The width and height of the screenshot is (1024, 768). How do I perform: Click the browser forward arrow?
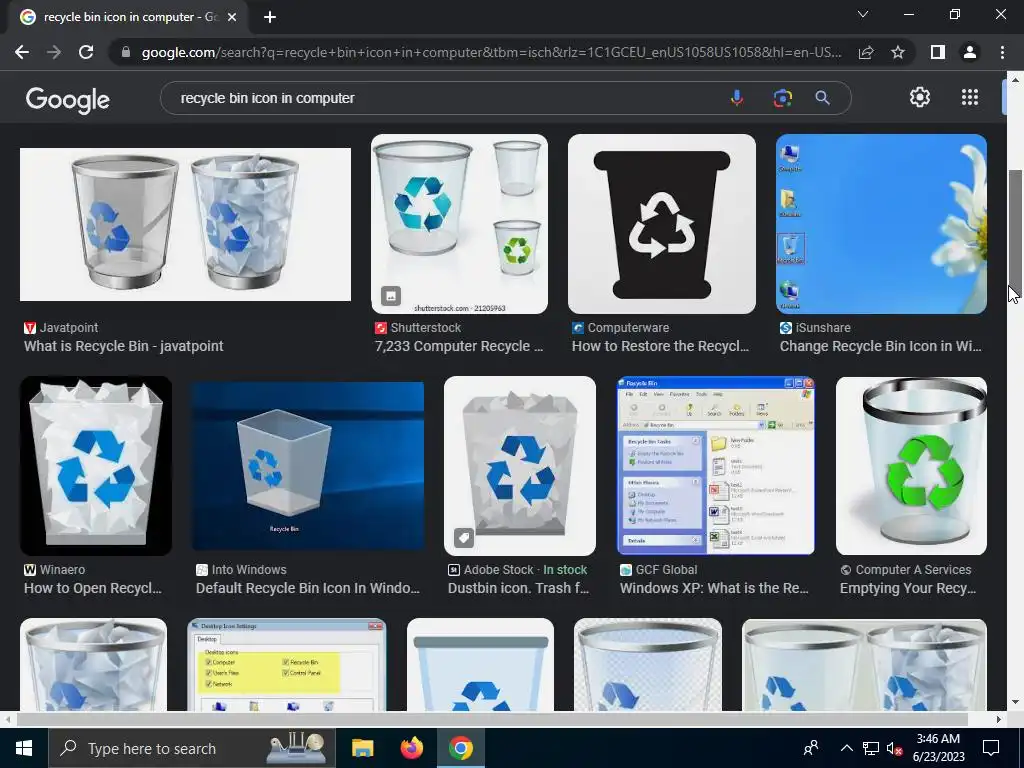[54, 52]
